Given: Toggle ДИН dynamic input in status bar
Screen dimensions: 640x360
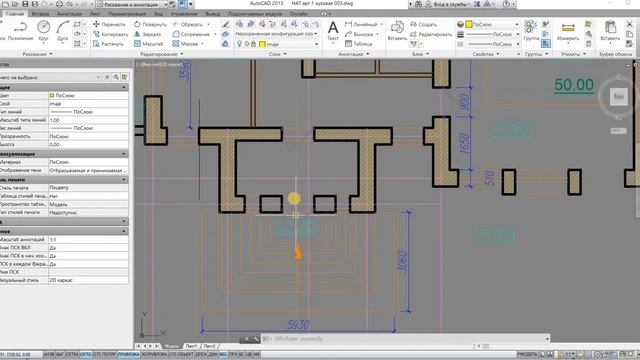Looking at the screenshot, I should [213, 355].
